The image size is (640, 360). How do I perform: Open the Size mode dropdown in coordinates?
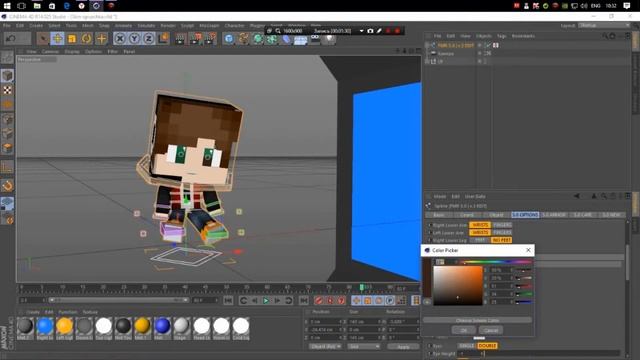point(363,347)
